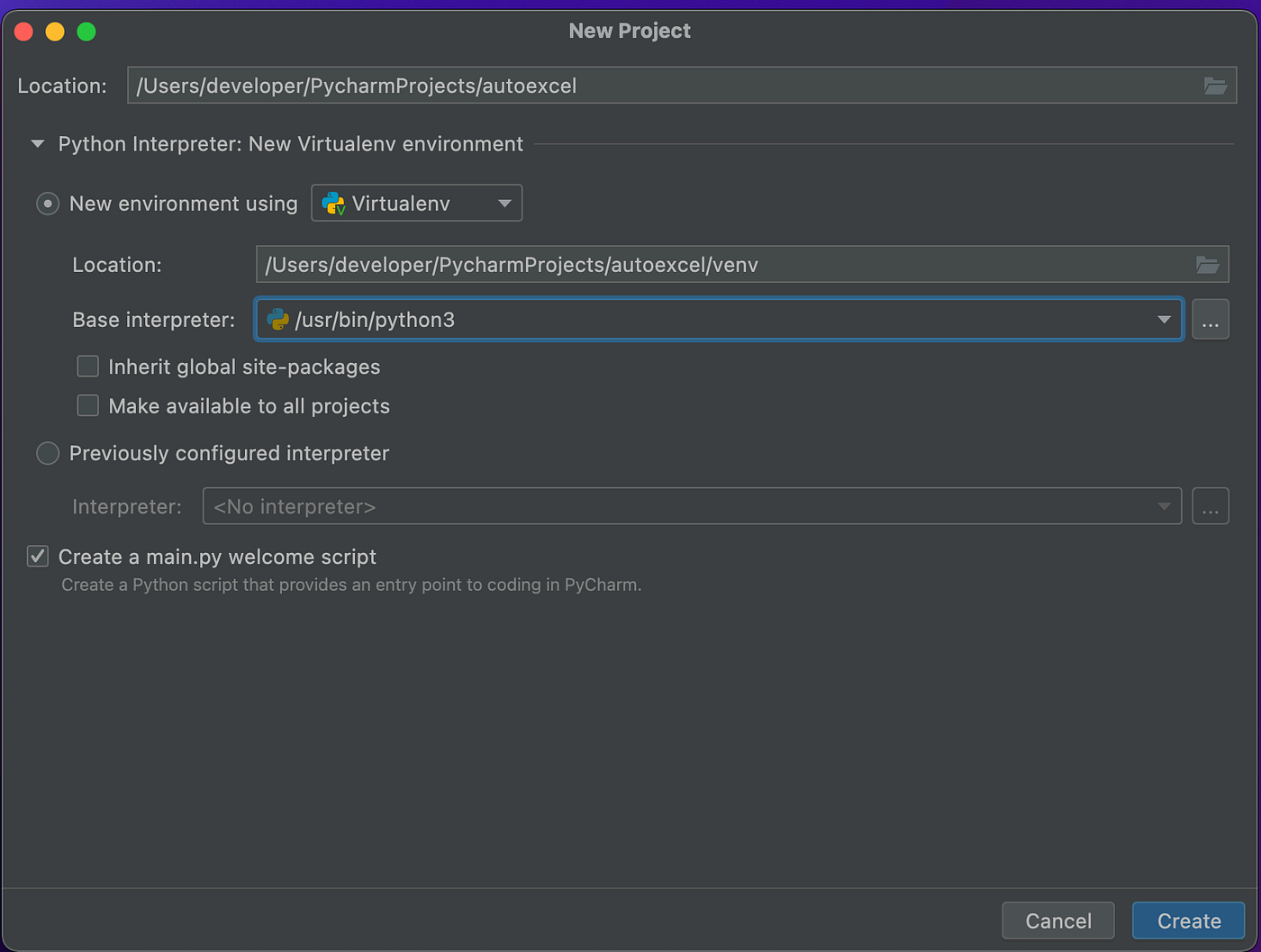Screen dimensions: 1261x952
Task: Collapse the Python Interpreter section
Action: pyautogui.click(x=37, y=143)
